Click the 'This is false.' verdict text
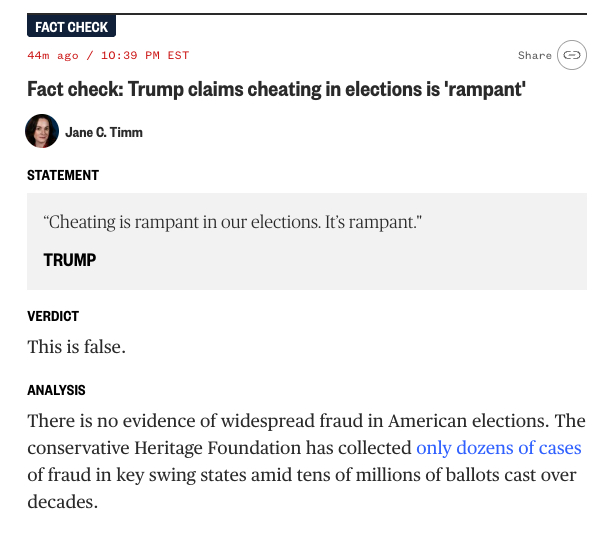Viewport: 615px width, 546px height. [77, 347]
